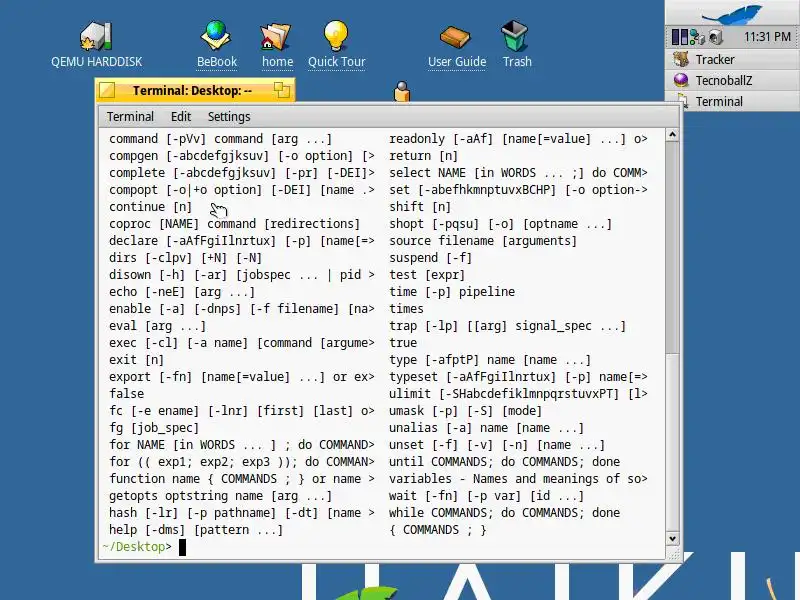The height and width of the screenshot is (600, 800).
Task: Click the 'compgen [-abcdefgjksuv]' line
Action: click(x=242, y=156)
